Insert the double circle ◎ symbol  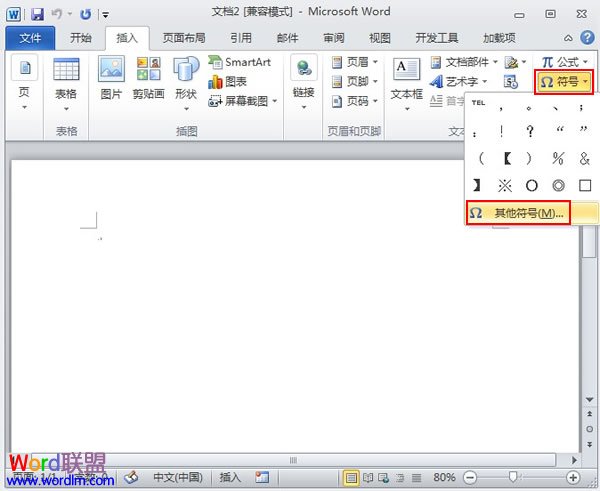(x=558, y=186)
